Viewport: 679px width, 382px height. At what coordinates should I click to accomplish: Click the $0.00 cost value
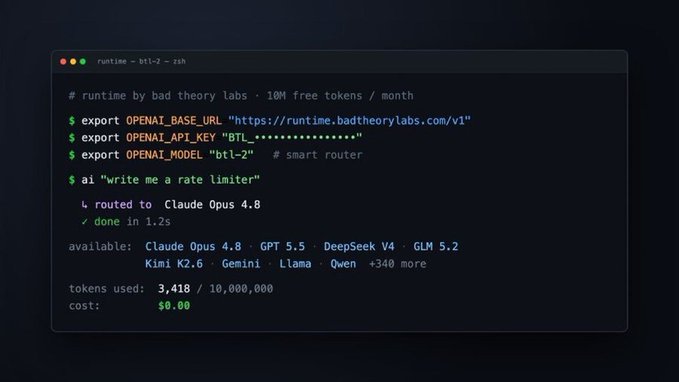tap(174, 306)
